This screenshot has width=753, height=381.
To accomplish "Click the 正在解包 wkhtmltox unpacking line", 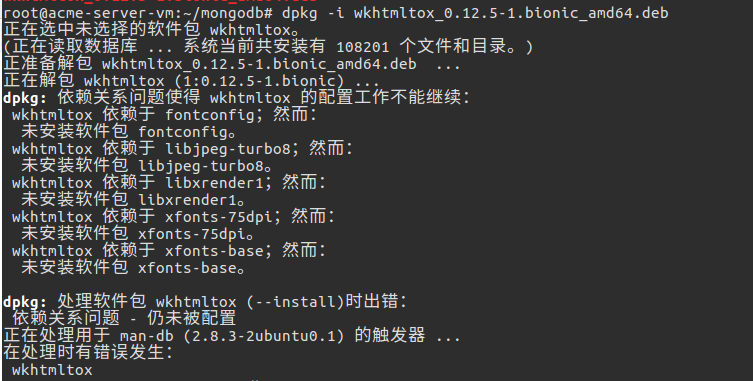I will click(191, 81).
